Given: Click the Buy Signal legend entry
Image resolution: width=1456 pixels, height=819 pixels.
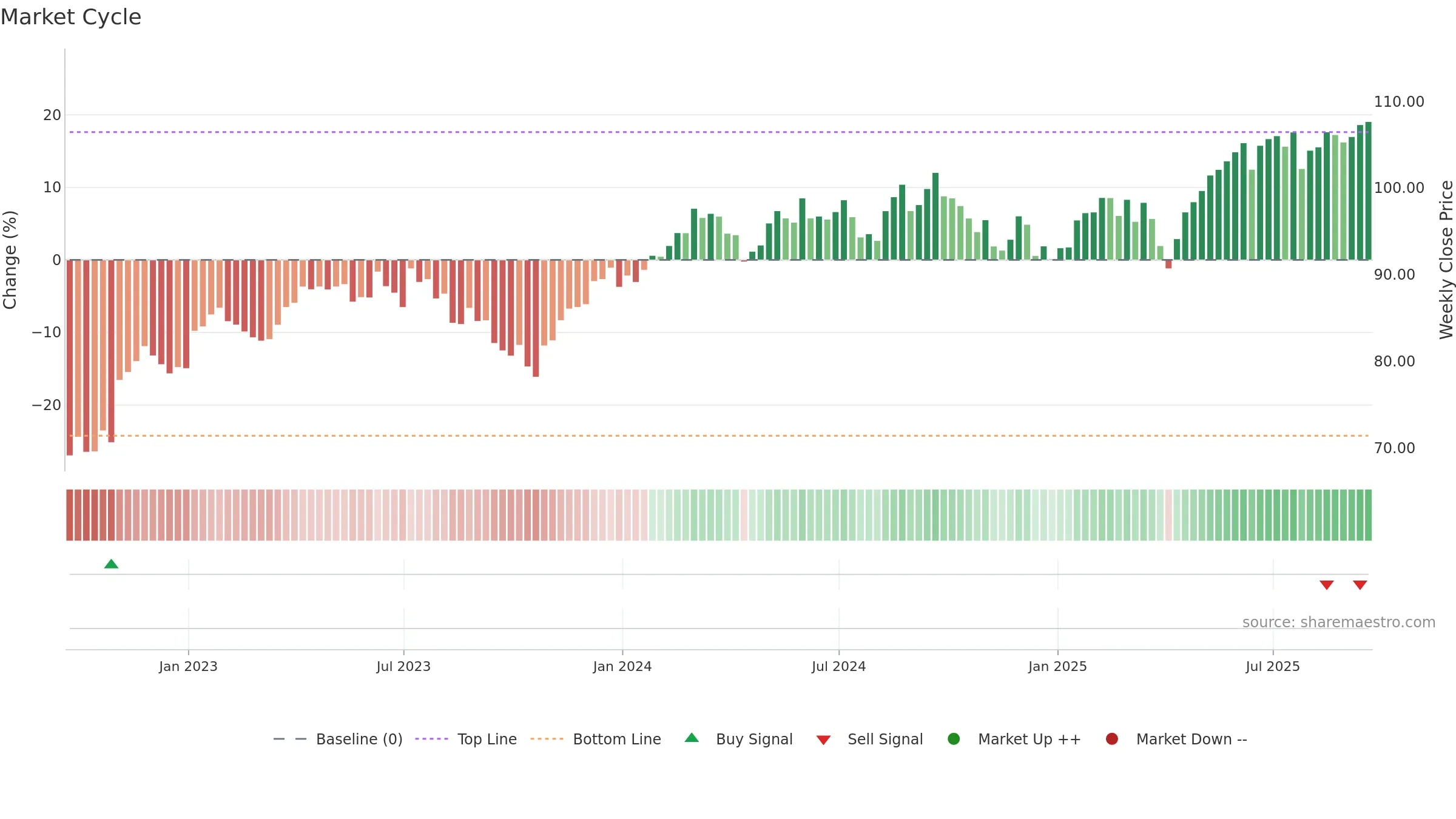Looking at the screenshot, I should [738, 739].
